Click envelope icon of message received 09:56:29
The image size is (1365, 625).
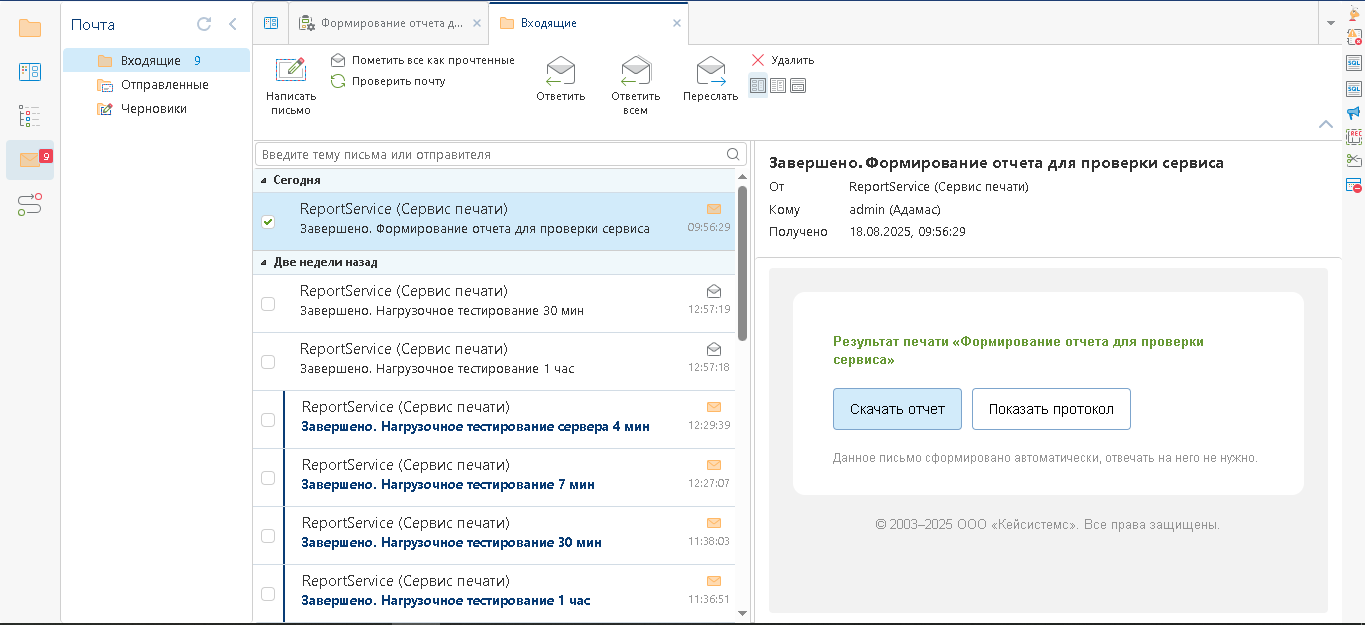714,209
